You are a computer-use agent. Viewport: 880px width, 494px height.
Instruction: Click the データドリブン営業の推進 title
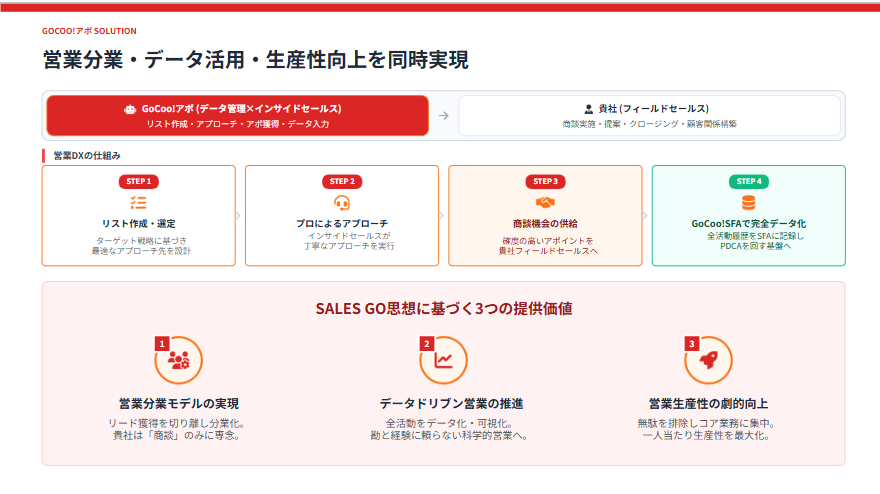click(x=451, y=404)
